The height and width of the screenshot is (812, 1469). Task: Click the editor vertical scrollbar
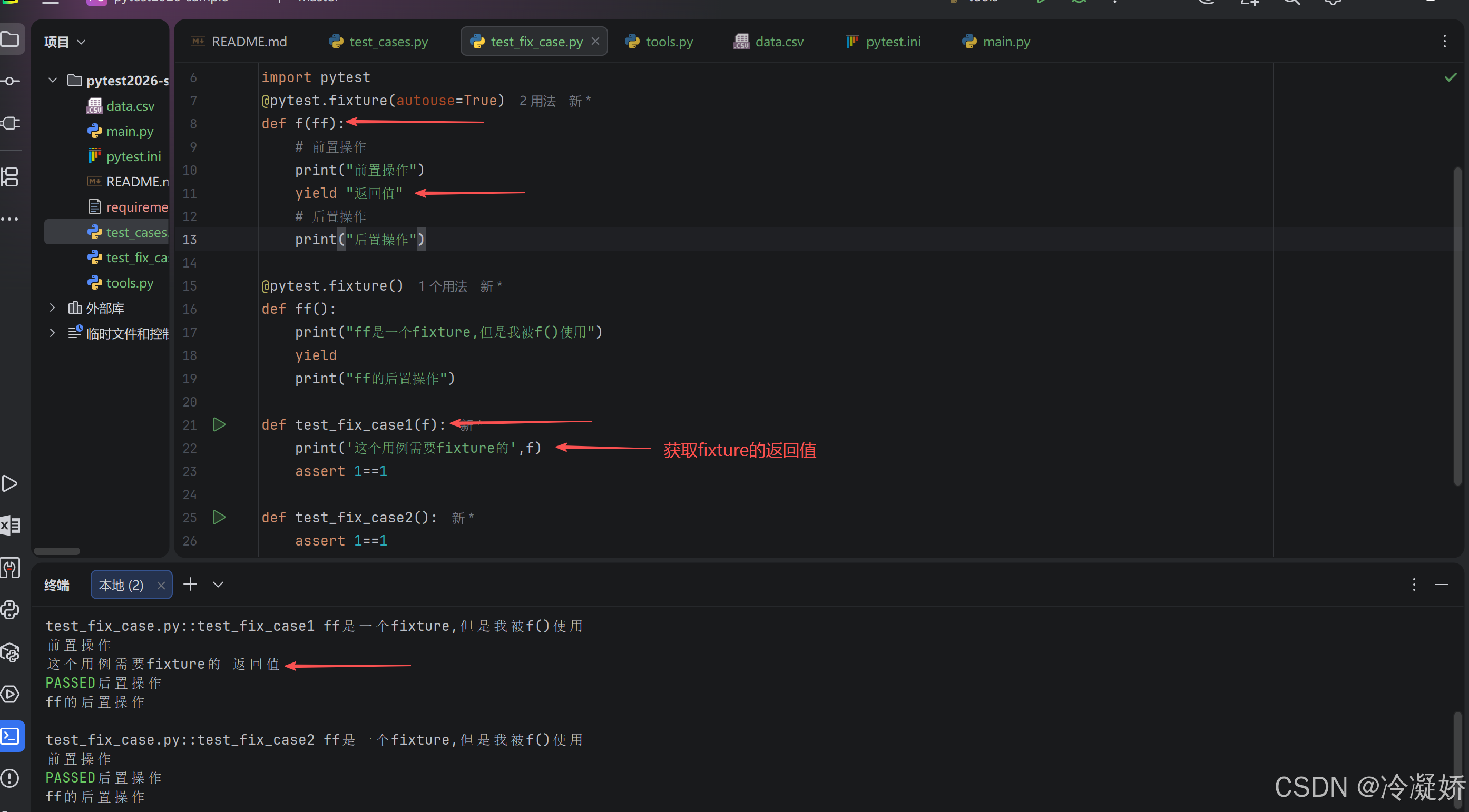1458,326
